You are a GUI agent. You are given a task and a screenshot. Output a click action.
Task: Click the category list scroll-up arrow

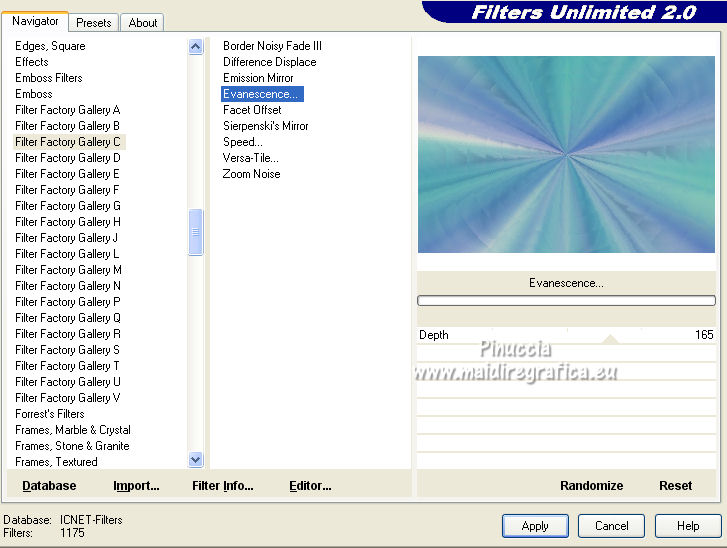[x=196, y=46]
